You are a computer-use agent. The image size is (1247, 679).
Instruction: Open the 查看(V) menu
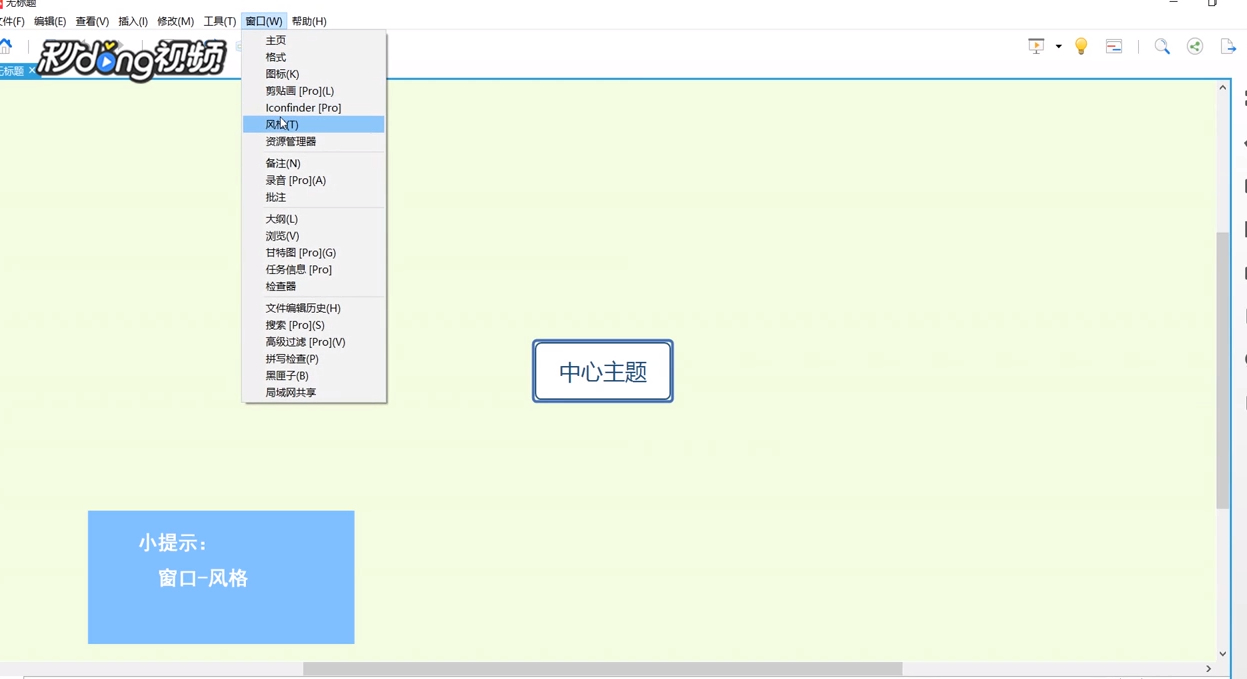92,21
